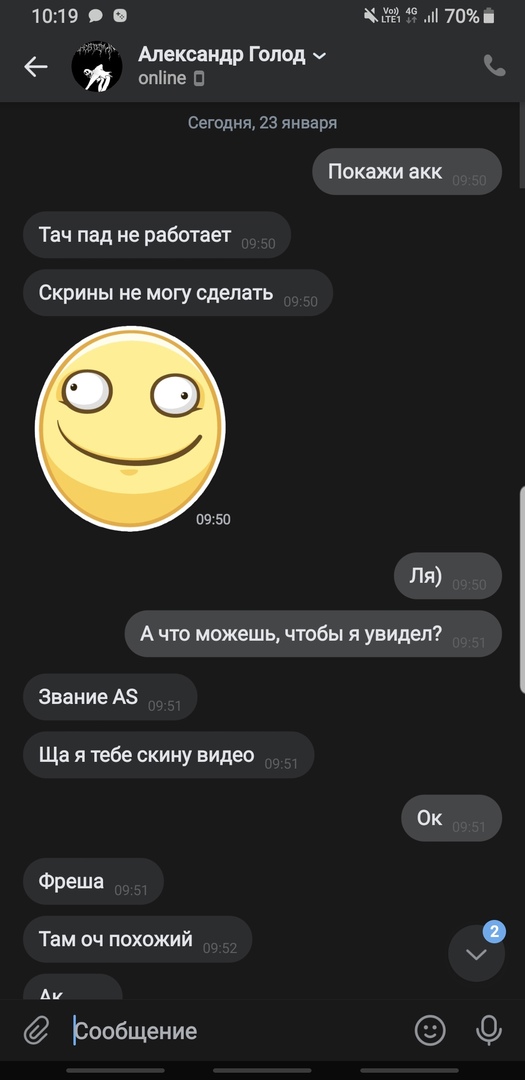This screenshot has width=525, height=1080.
Task: Expand the dropdown next to Александр Голод
Action: click(x=319, y=55)
